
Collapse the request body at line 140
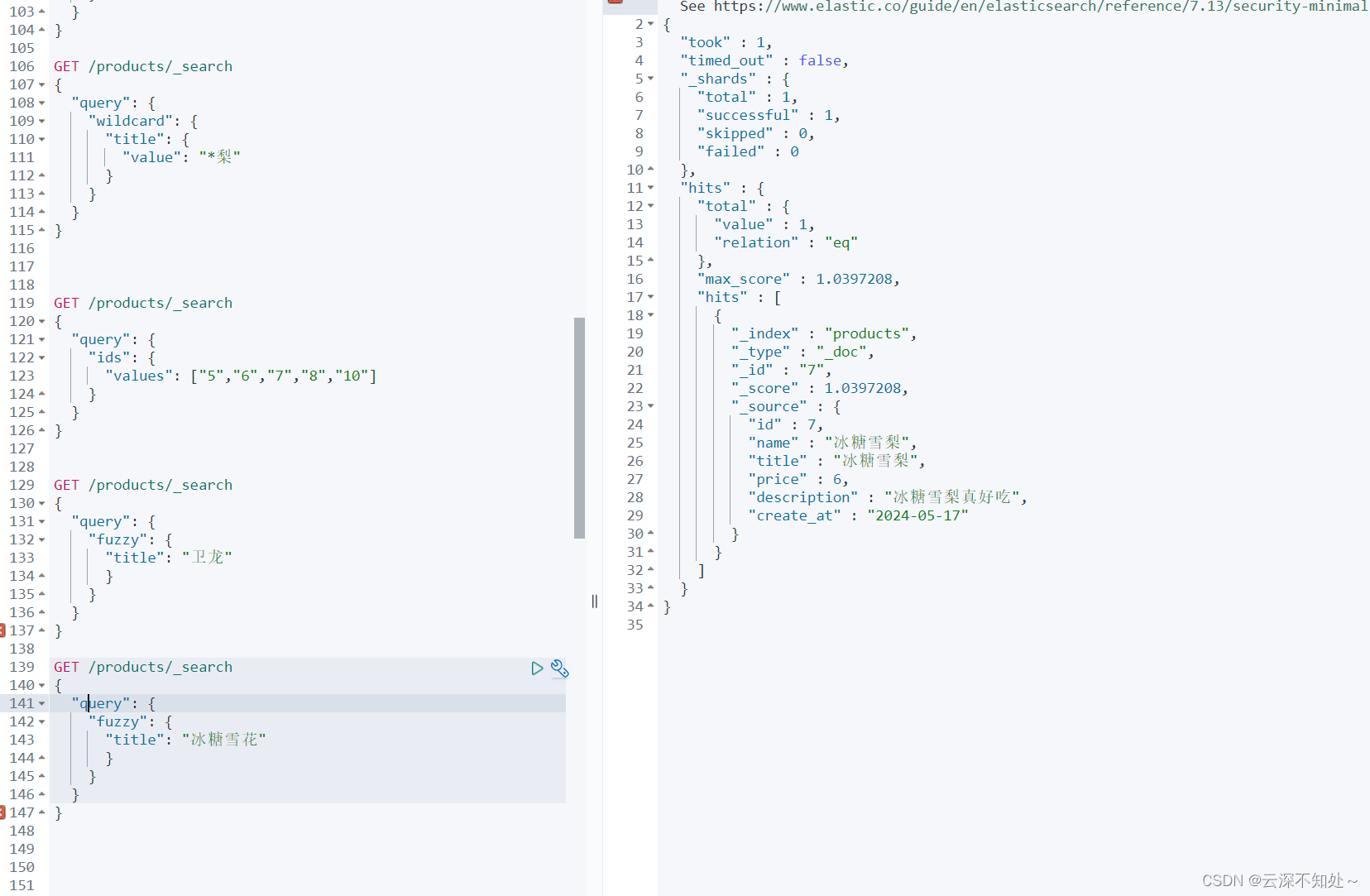pos(41,685)
